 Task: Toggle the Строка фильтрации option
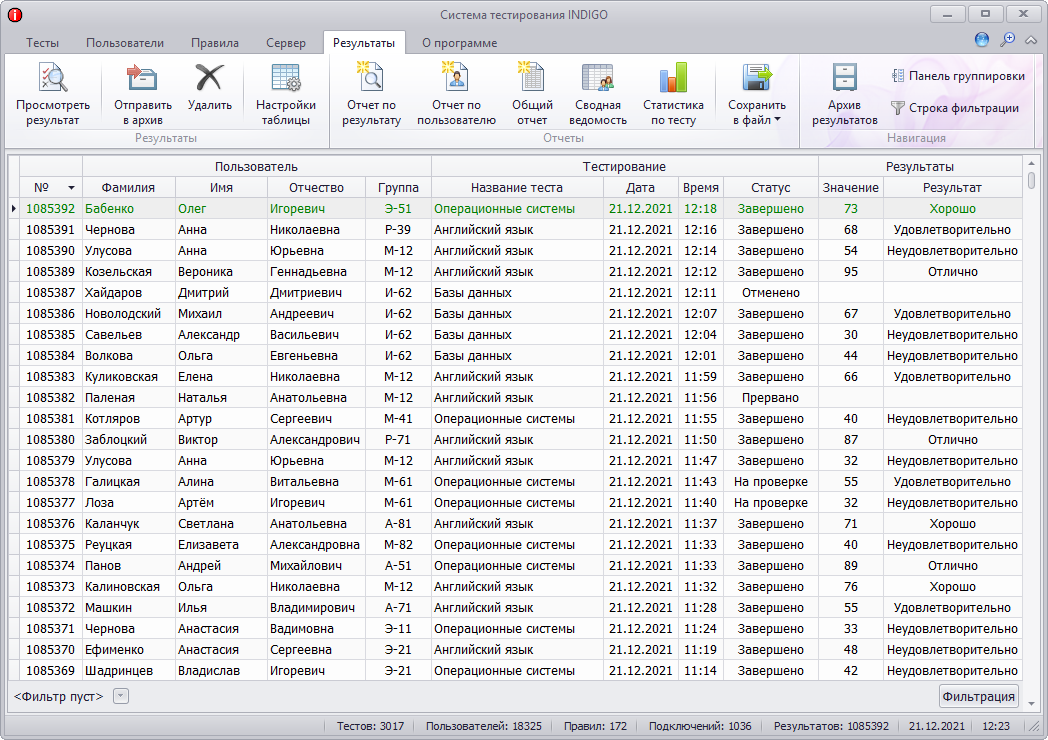coord(954,108)
